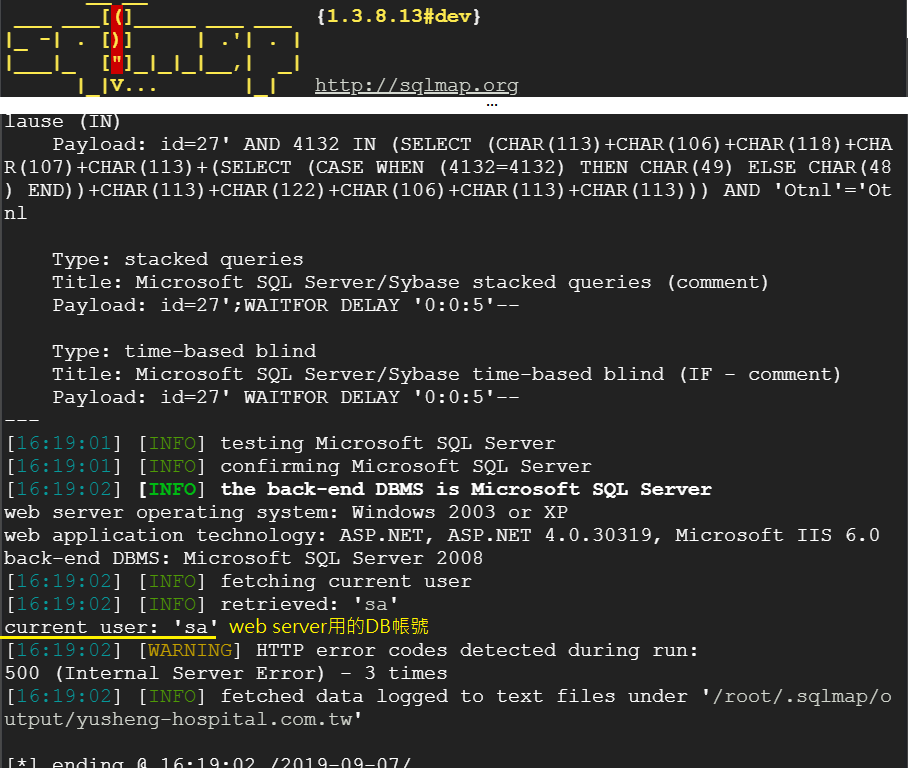This screenshot has width=908, height=768.
Task: Click the timestamp before WARNING entry
Action: (x=64, y=650)
